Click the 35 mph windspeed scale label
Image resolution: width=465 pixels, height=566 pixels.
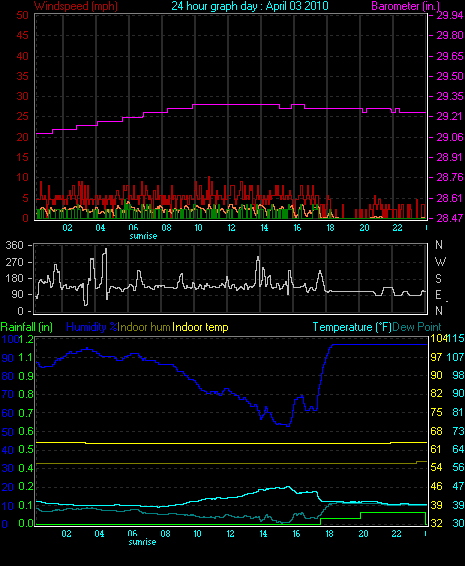tap(22, 76)
